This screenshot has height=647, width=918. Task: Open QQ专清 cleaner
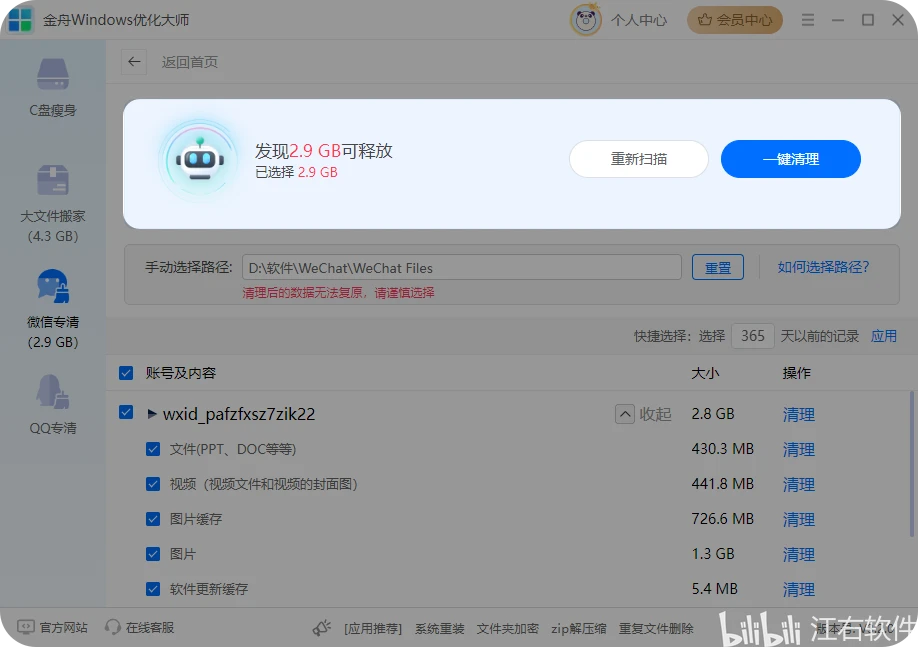click(53, 404)
